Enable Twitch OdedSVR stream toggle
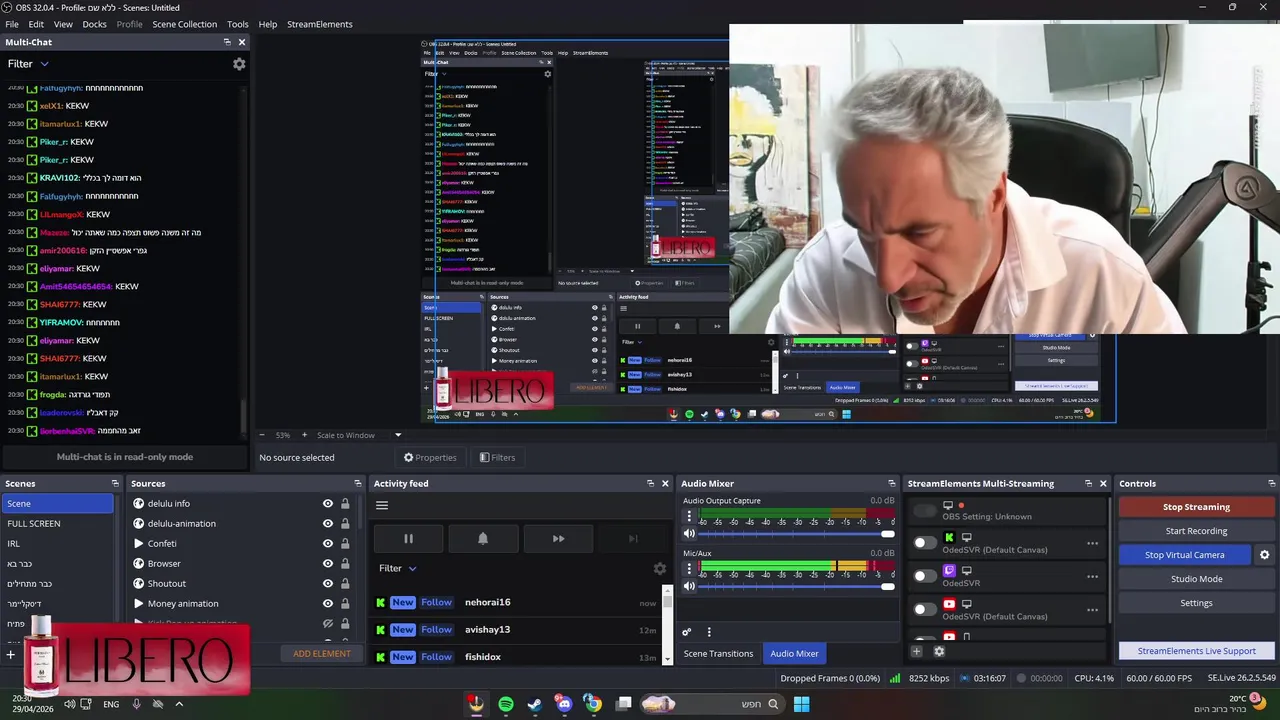The image size is (1280, 720). (x=925, y=576)
